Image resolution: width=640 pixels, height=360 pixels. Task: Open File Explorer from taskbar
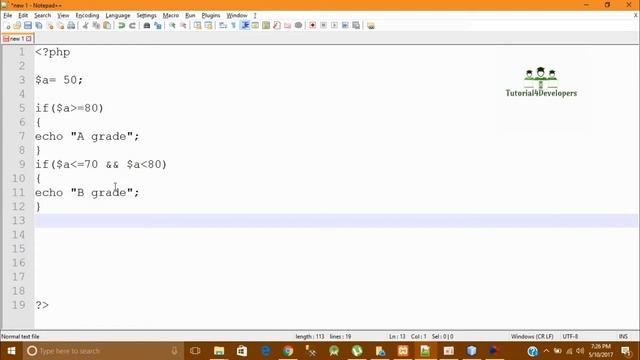coord(219,351)
